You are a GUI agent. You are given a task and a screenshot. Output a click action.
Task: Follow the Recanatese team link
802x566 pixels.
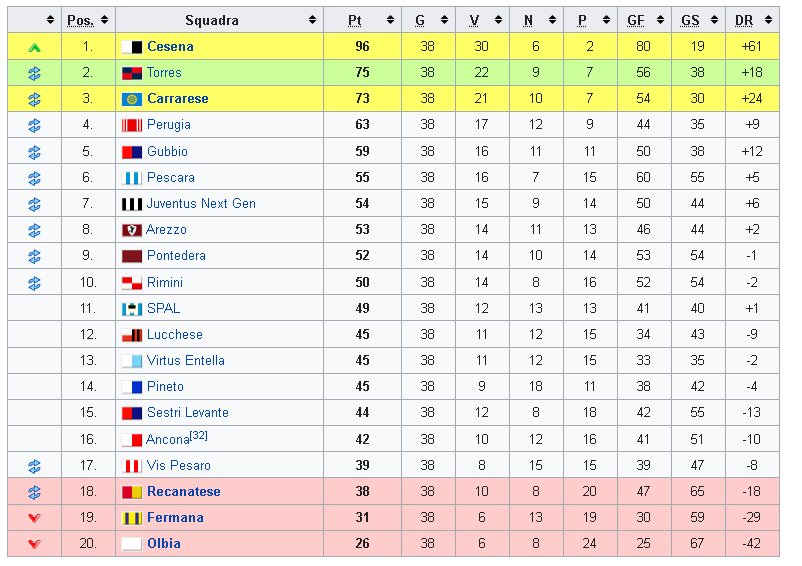click(184, 492)
